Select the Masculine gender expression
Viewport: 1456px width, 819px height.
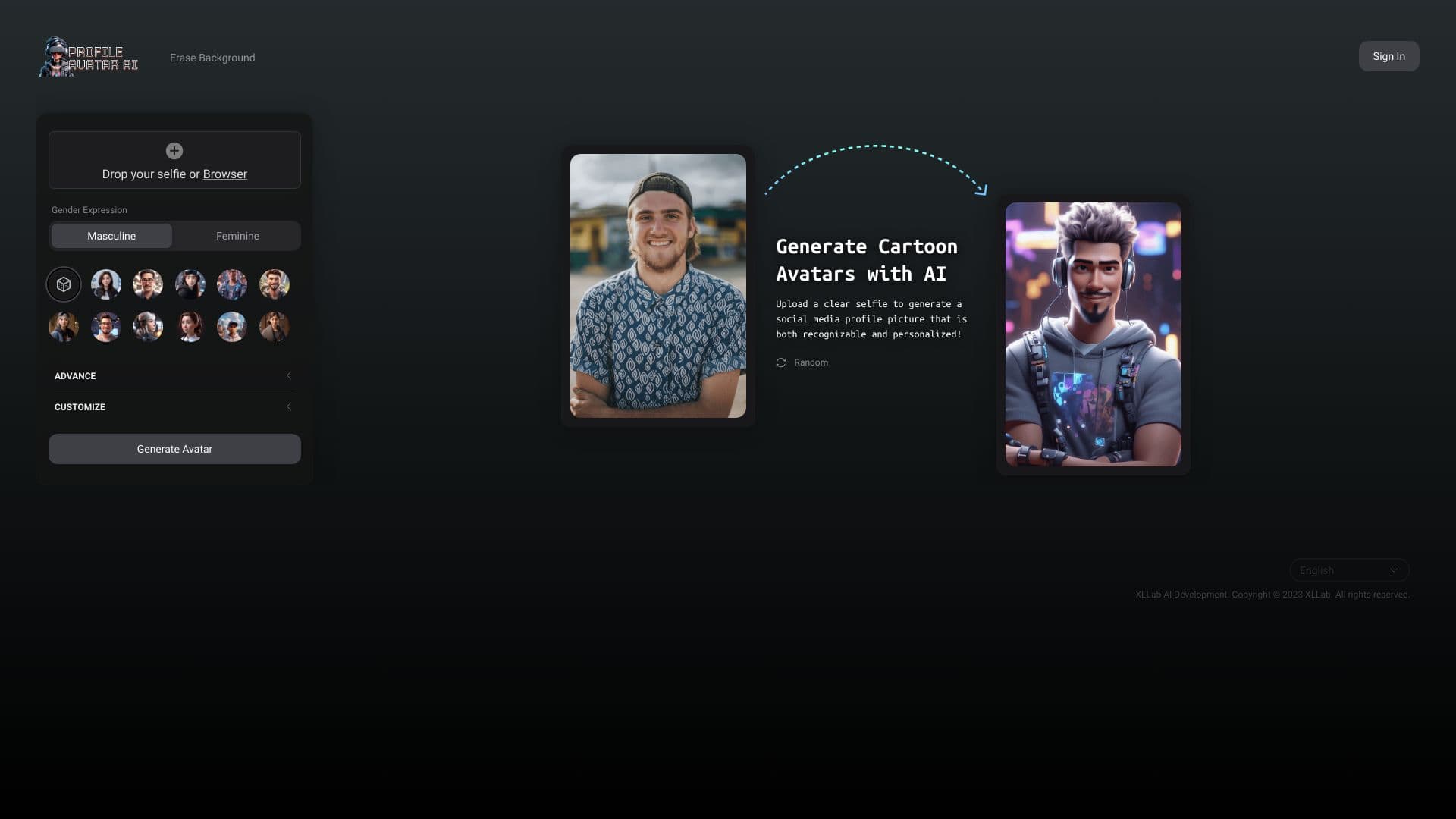[x=111, y=236]
